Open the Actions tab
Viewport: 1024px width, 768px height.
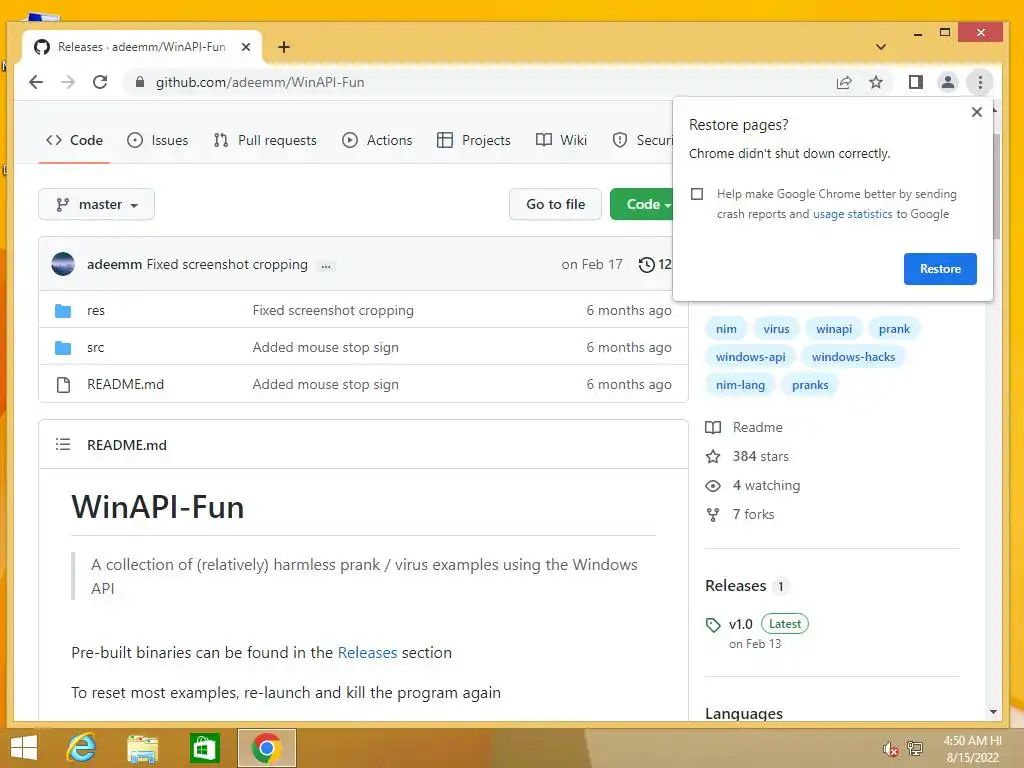click(377, 140)
